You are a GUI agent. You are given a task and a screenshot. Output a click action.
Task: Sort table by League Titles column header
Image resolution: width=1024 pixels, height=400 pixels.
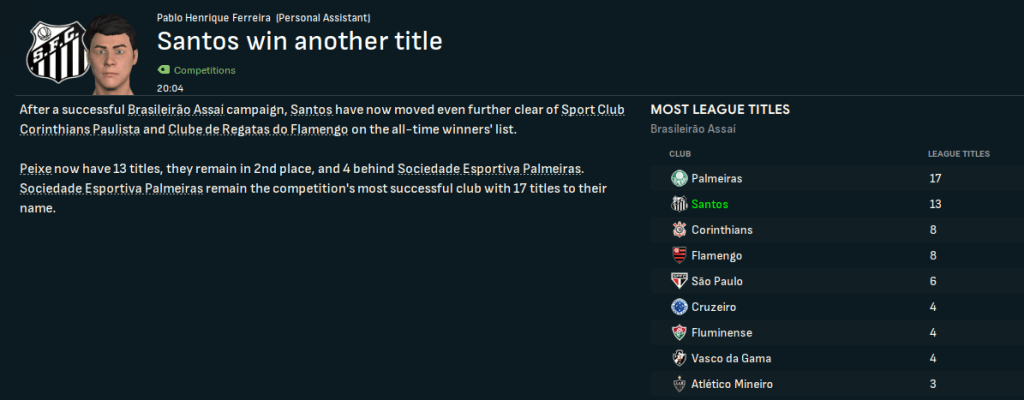pyautogui.click(x=958, y=154)
